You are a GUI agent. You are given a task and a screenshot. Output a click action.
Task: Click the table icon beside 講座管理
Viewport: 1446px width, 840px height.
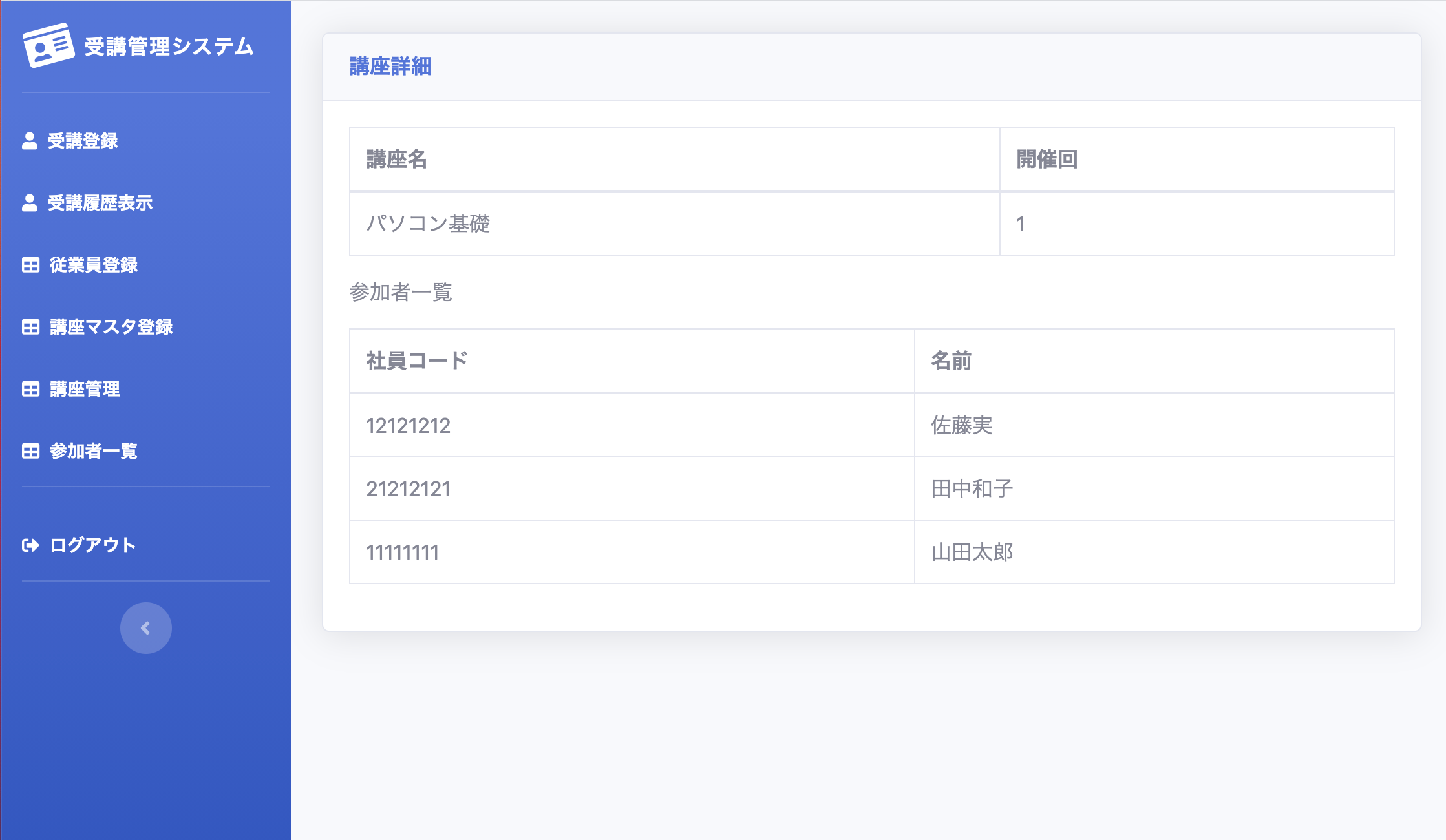tap(30, 389)
